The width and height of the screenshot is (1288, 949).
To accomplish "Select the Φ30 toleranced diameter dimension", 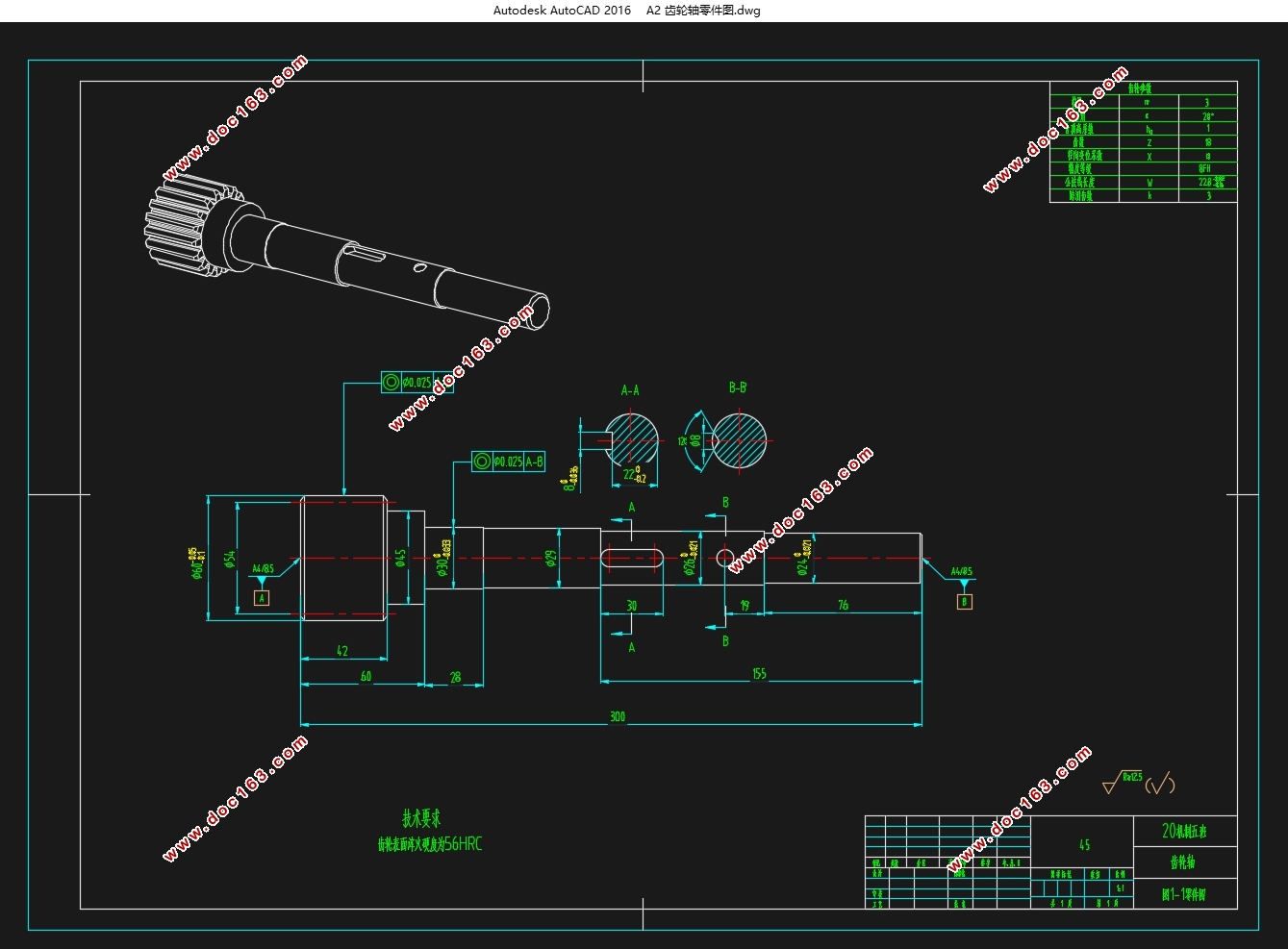I will pyautogui.click(x=442, y=560).
